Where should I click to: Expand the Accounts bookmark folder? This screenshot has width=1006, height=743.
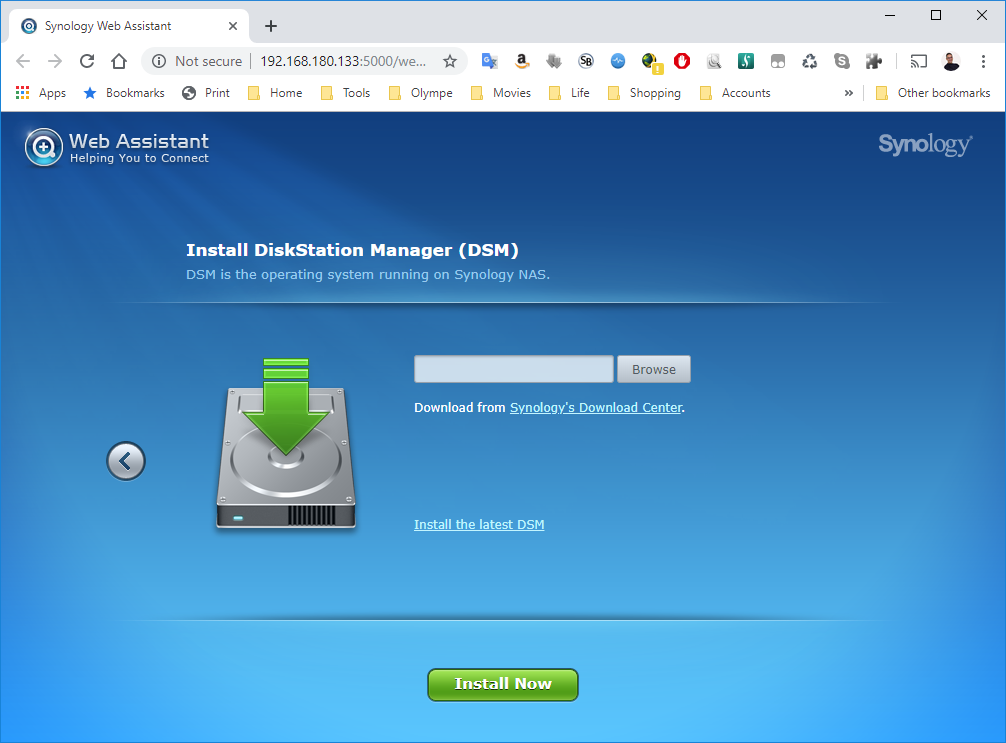735,93
